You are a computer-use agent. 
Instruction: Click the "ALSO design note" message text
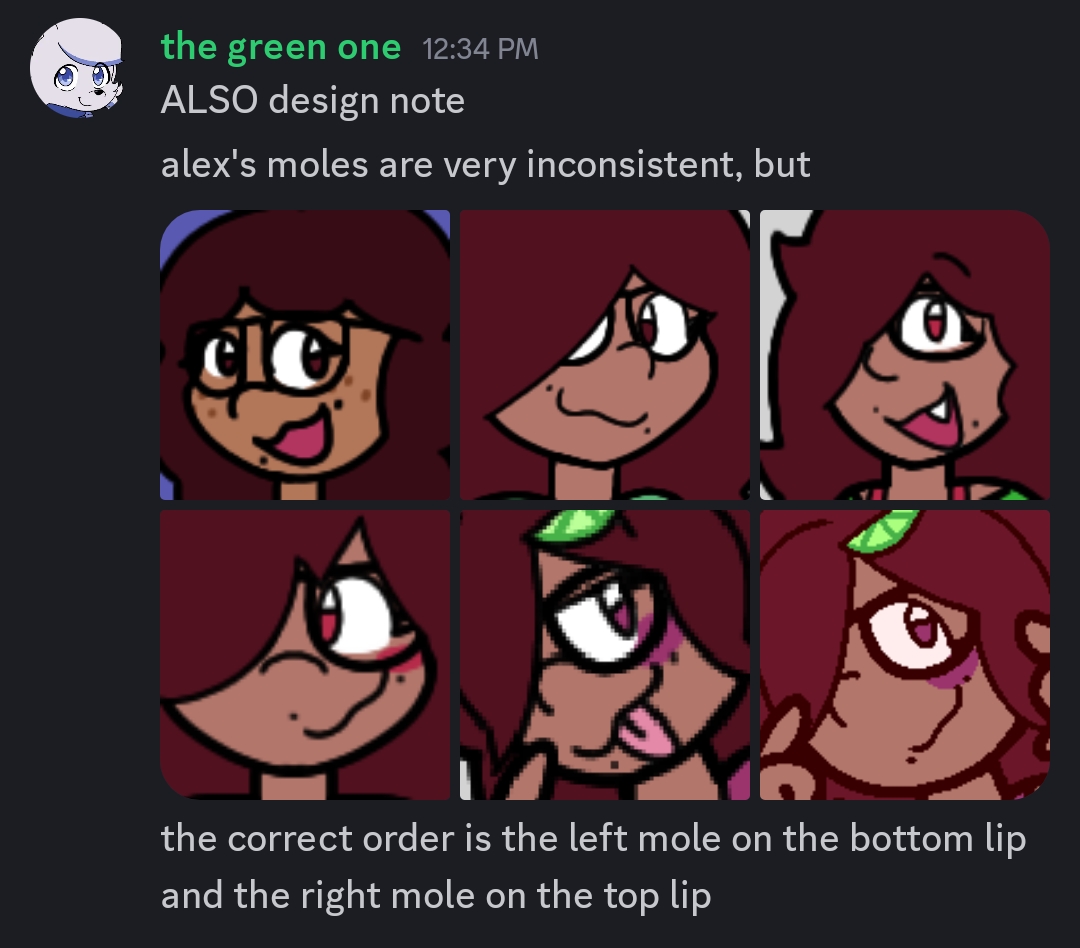click(313, 101)
